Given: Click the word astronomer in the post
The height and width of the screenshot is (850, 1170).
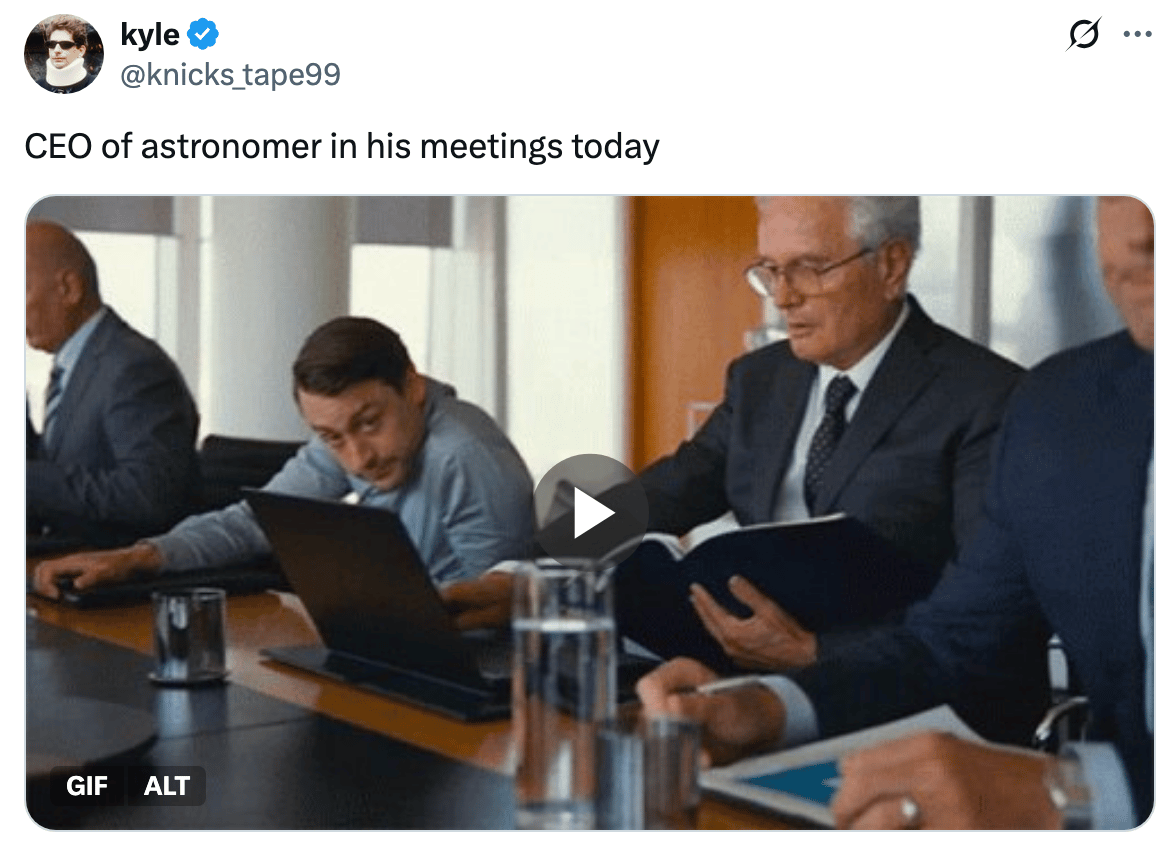Looking at the screenshot, I should coord(231,146).
